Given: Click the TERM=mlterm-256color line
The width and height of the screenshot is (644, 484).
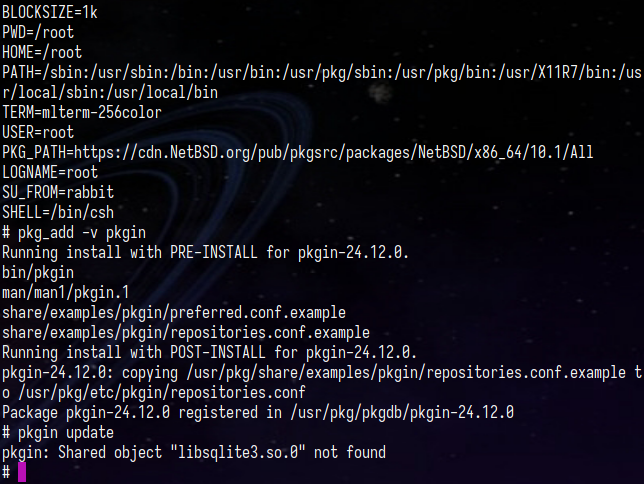Looking at the screenshot, I should [82, 112].
